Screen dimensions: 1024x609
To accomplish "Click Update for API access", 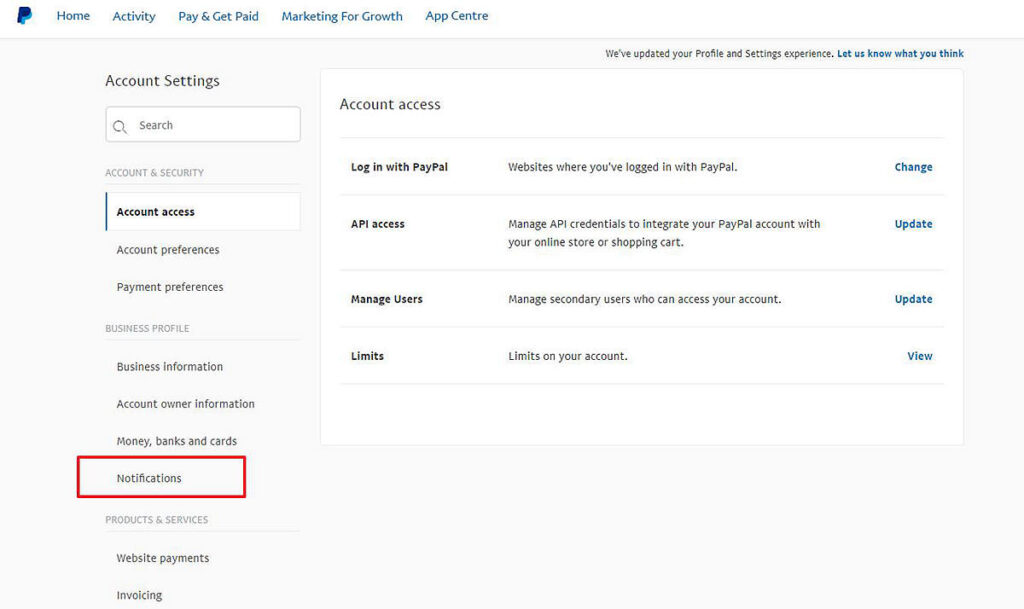I will (913, 224).
